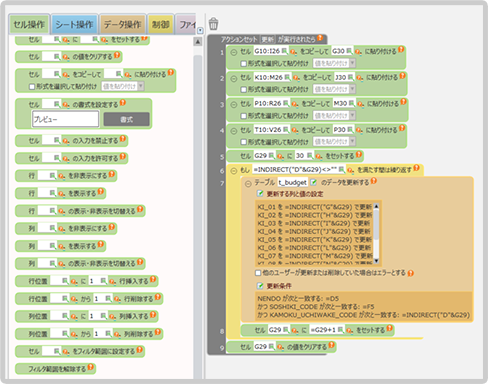Image resolution: width=488 pixels, height=384 pixels.
Task: Switch to the シート操作 tab
Action: coord(74,24)
